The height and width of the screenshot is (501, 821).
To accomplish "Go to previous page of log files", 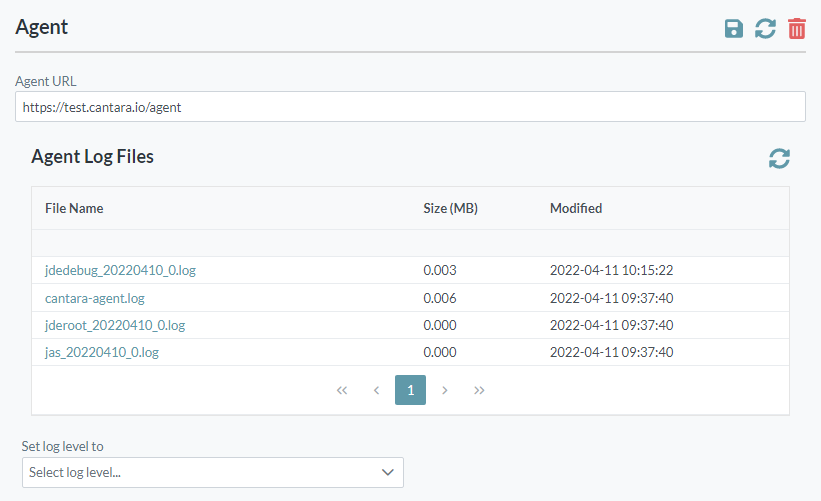I will tap(376, 390).
